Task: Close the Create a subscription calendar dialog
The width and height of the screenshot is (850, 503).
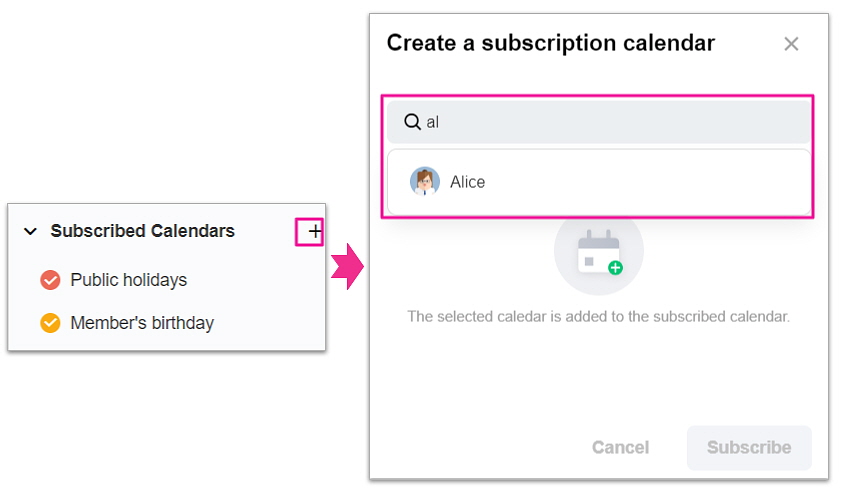Action: pos(791,44)
